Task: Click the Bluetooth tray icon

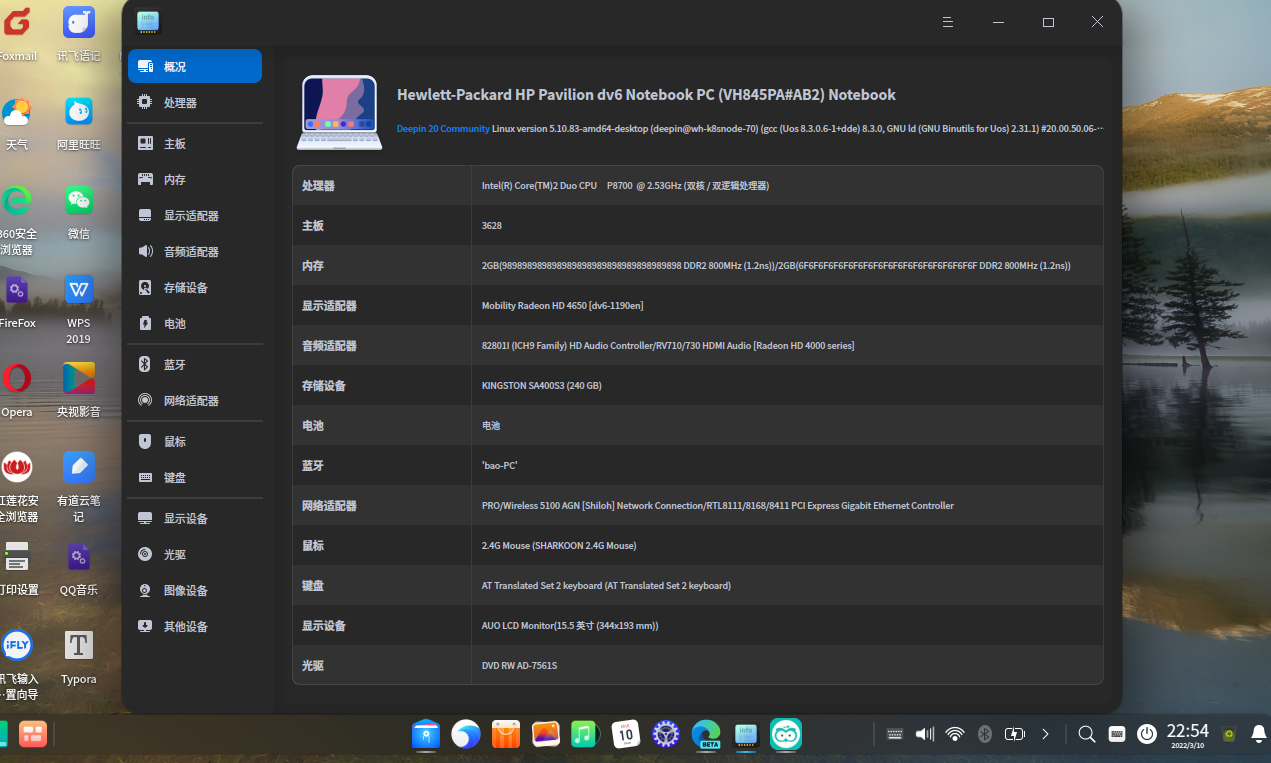Action: 984,734
